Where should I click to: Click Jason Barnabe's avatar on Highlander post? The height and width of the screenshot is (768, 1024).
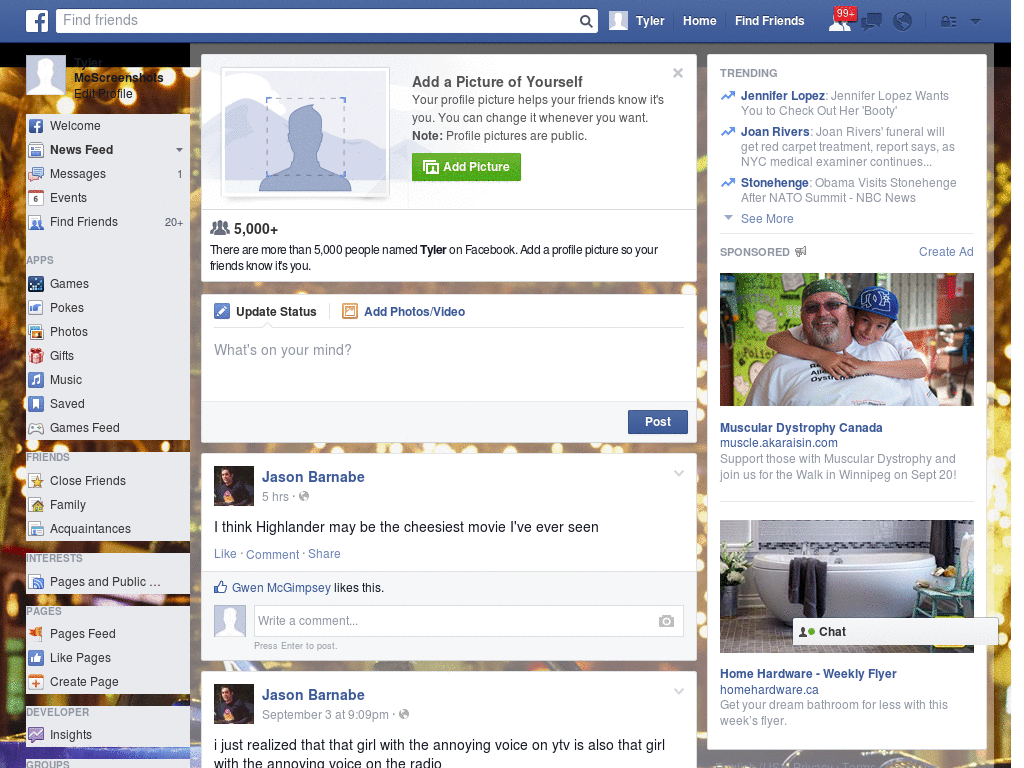pos(234,486)
